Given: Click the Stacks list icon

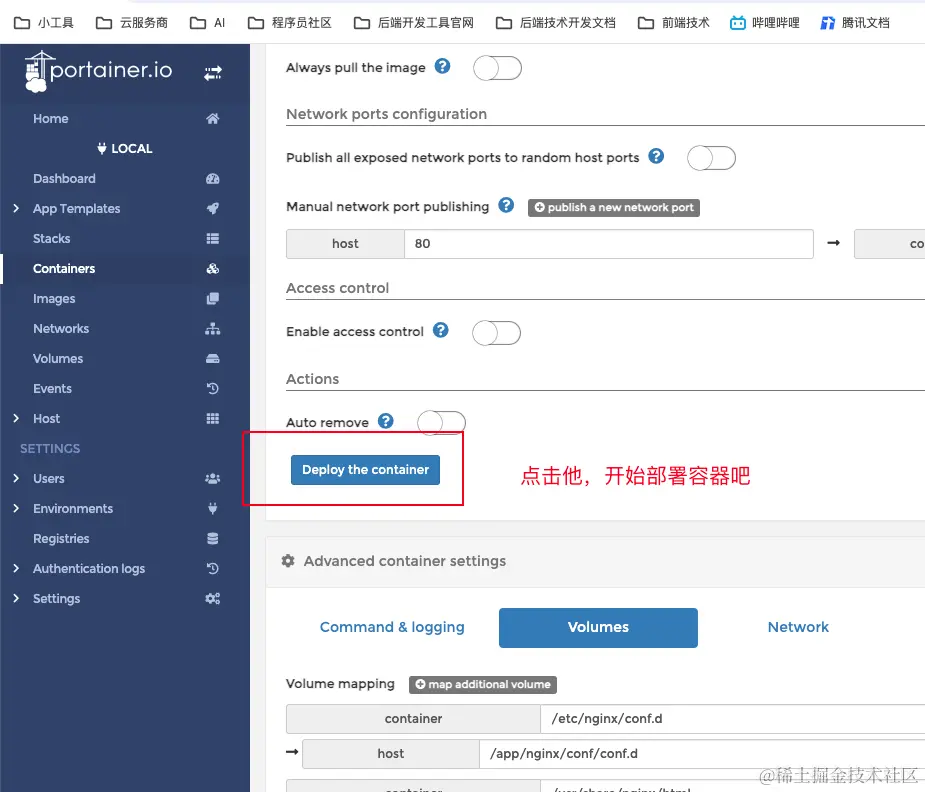Looking at the screenshot, I should [x=212, y=238].
